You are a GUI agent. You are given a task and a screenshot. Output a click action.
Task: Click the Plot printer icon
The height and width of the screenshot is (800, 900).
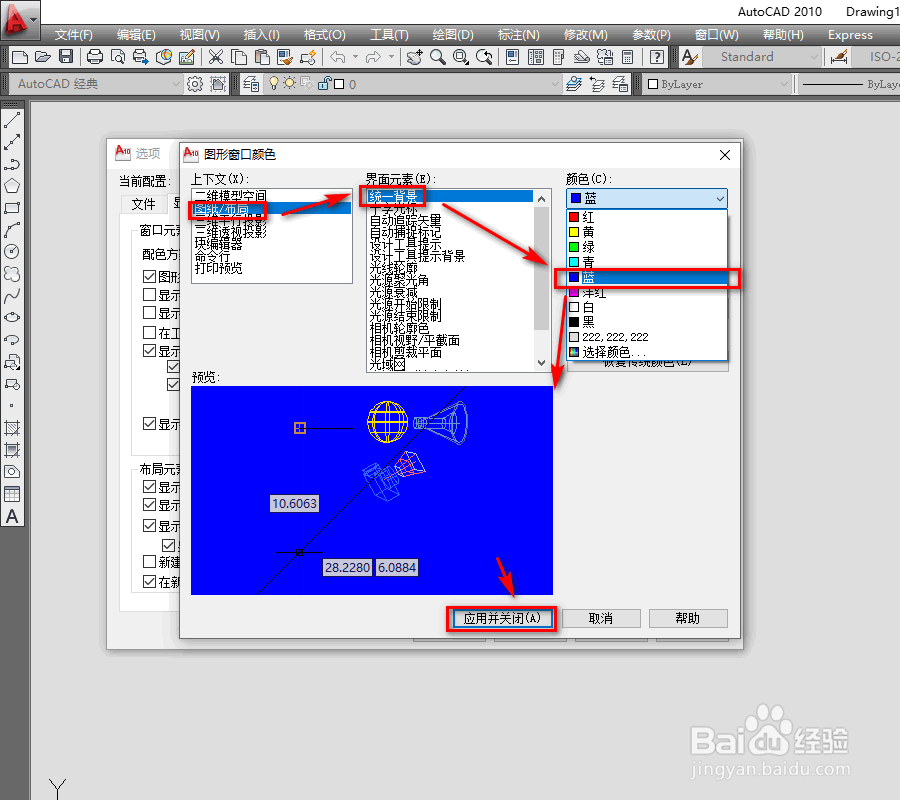coord(95,57)
